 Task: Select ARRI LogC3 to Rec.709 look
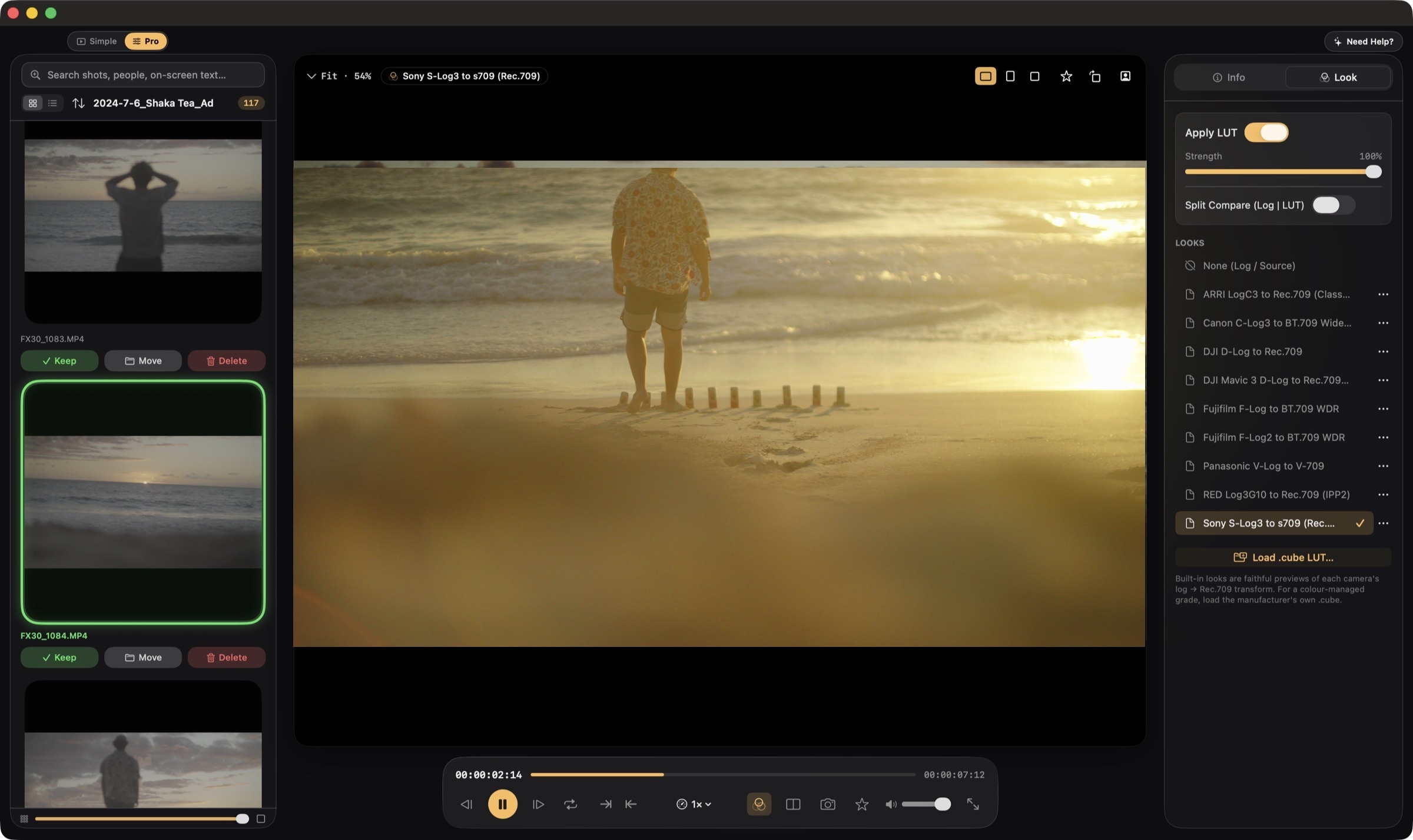[1275, 294]
